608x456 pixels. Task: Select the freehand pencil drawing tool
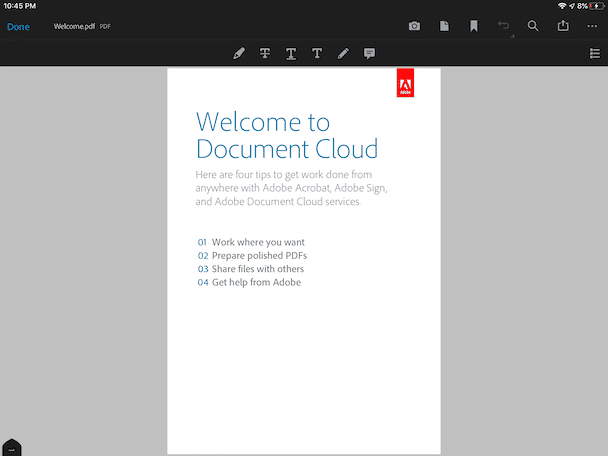343,53
